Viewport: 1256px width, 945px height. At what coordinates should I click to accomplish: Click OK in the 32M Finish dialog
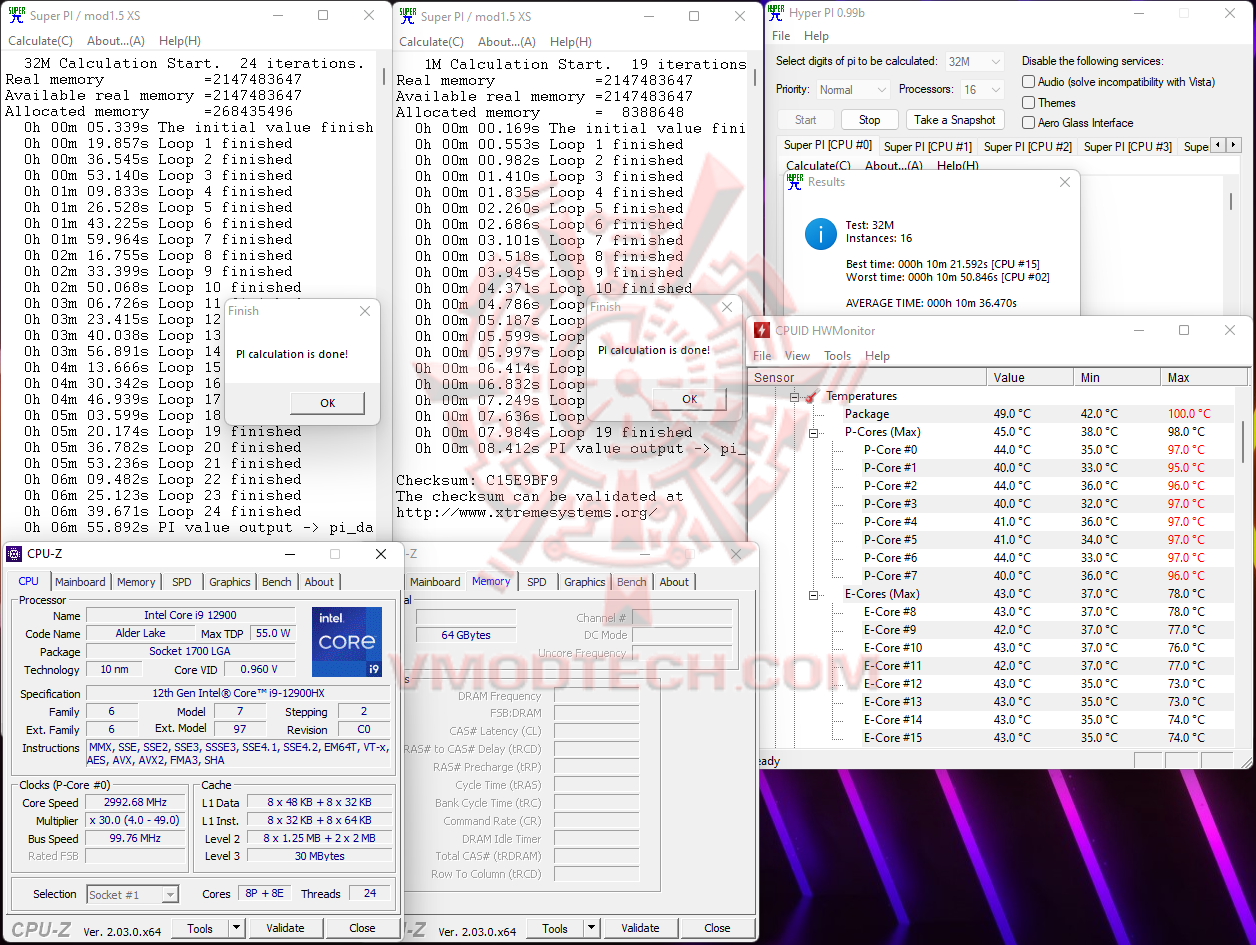(328, 403)
